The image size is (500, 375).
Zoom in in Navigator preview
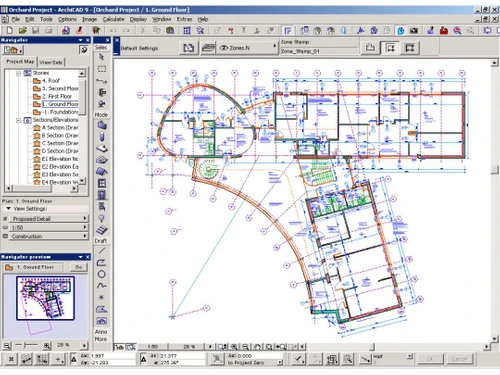[x=47, y=345]
